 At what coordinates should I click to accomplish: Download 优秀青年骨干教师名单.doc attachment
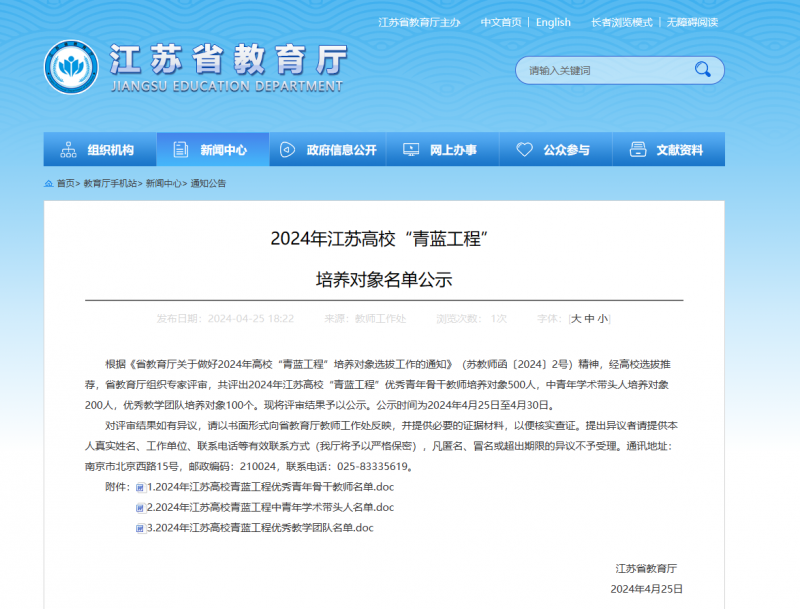pos(270,487)
